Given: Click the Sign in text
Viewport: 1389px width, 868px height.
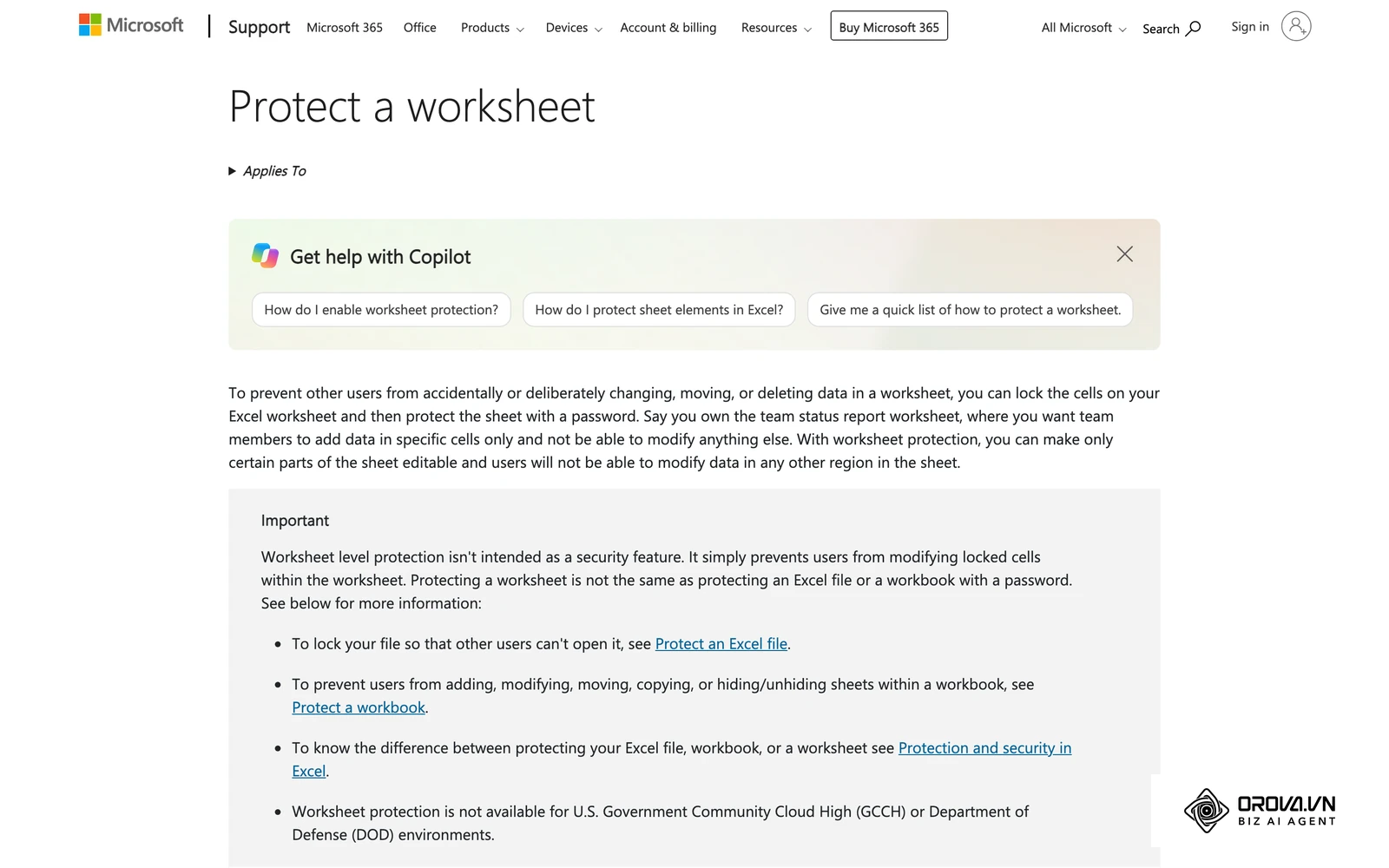Looking at the screenshot, I should tap(1250, 27).
